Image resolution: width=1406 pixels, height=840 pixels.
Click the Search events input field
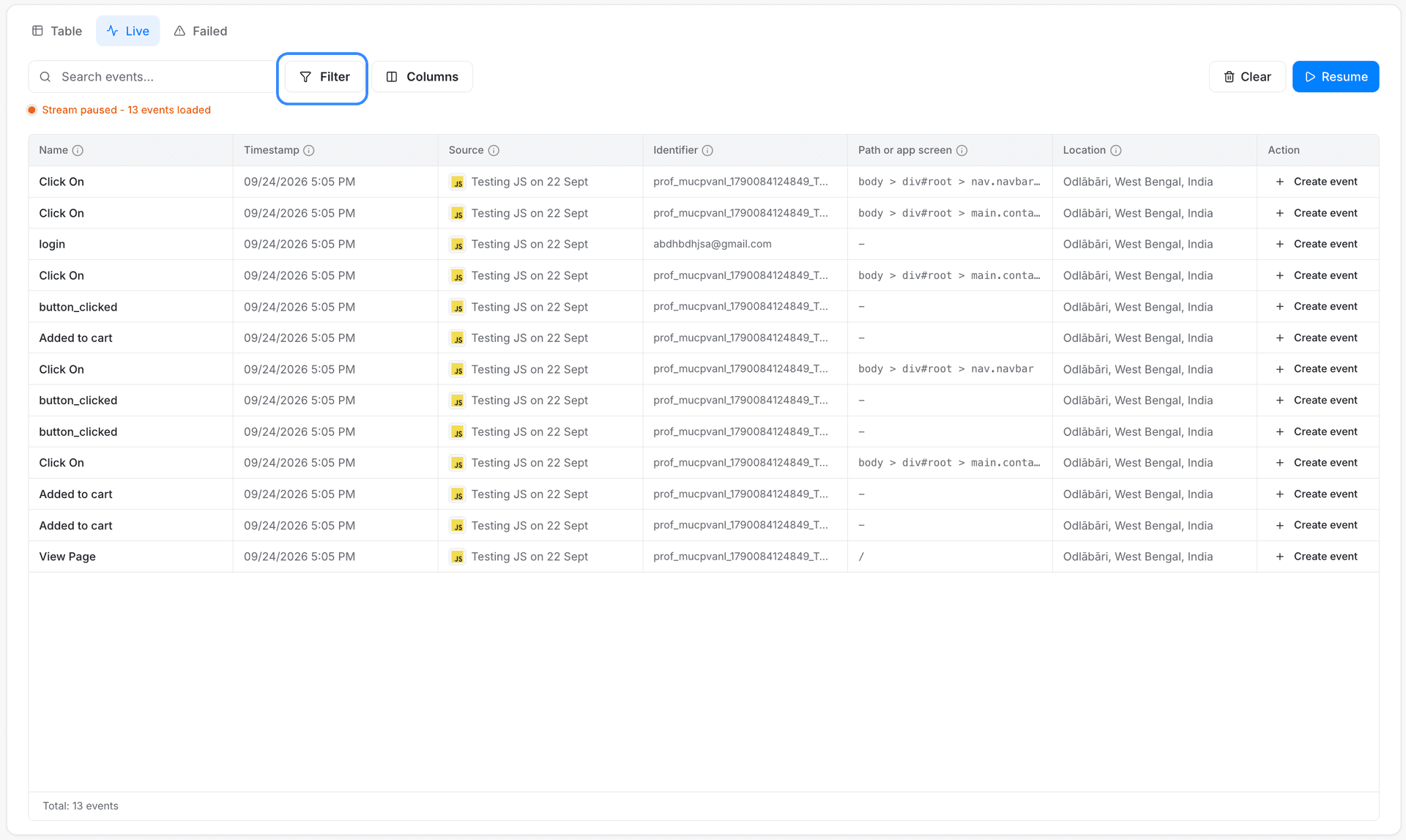pos(152,77)
